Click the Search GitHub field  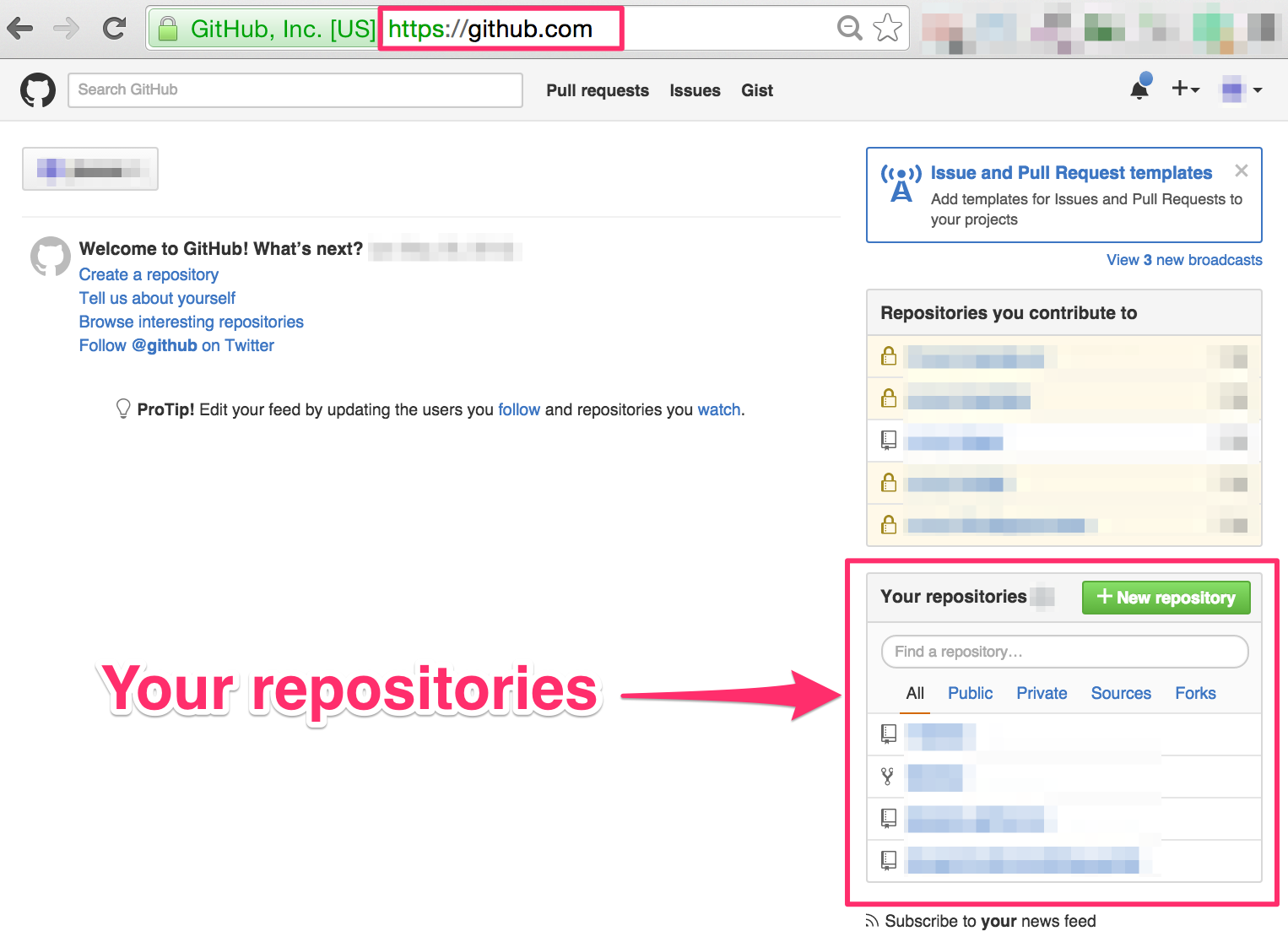tap(295, 89)
